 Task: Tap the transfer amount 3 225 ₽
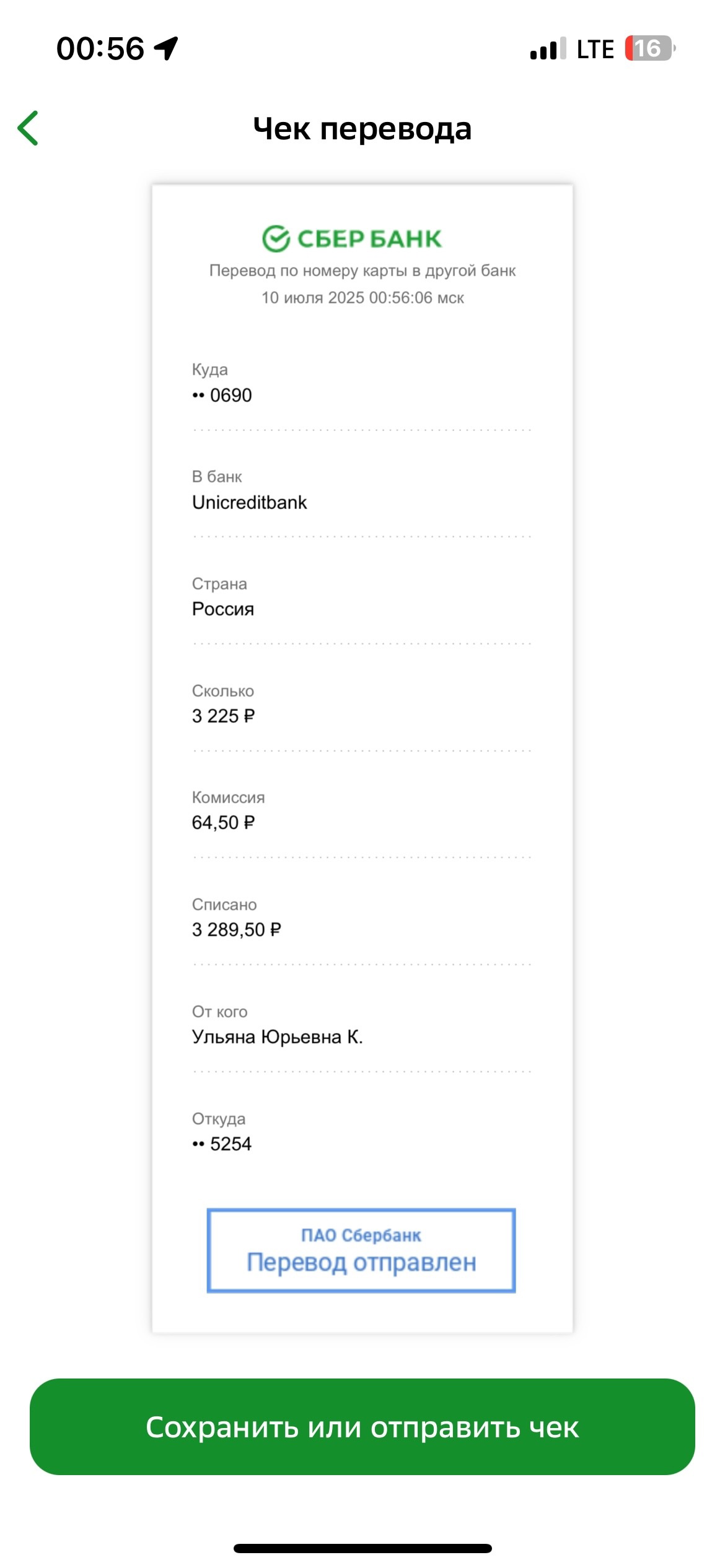coord(224,716)
